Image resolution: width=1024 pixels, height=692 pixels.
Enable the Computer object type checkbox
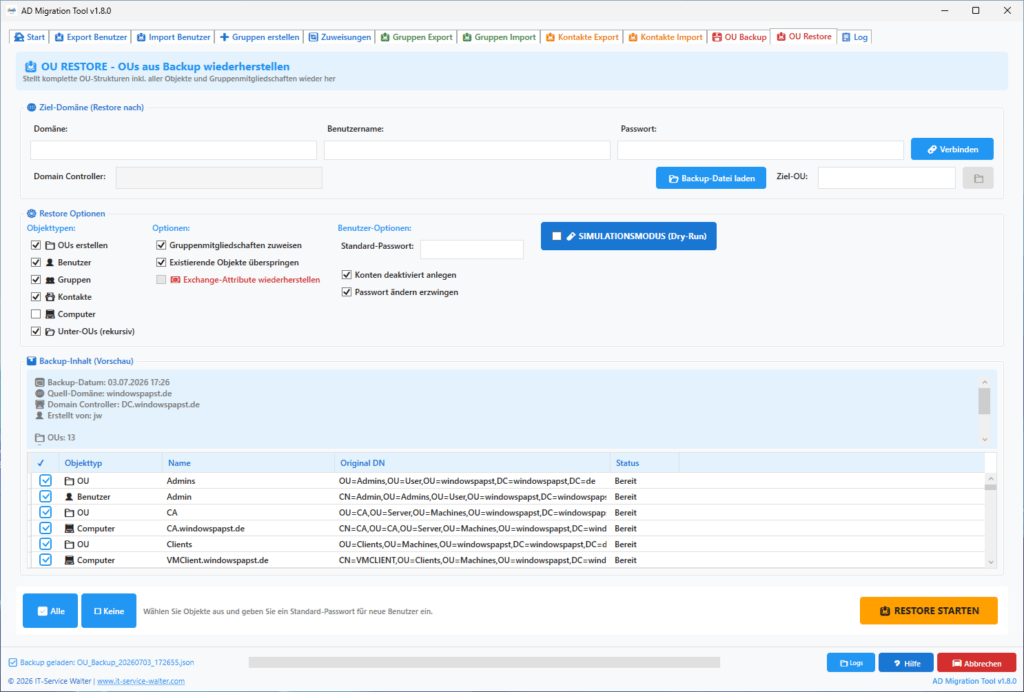click(36, 314)
